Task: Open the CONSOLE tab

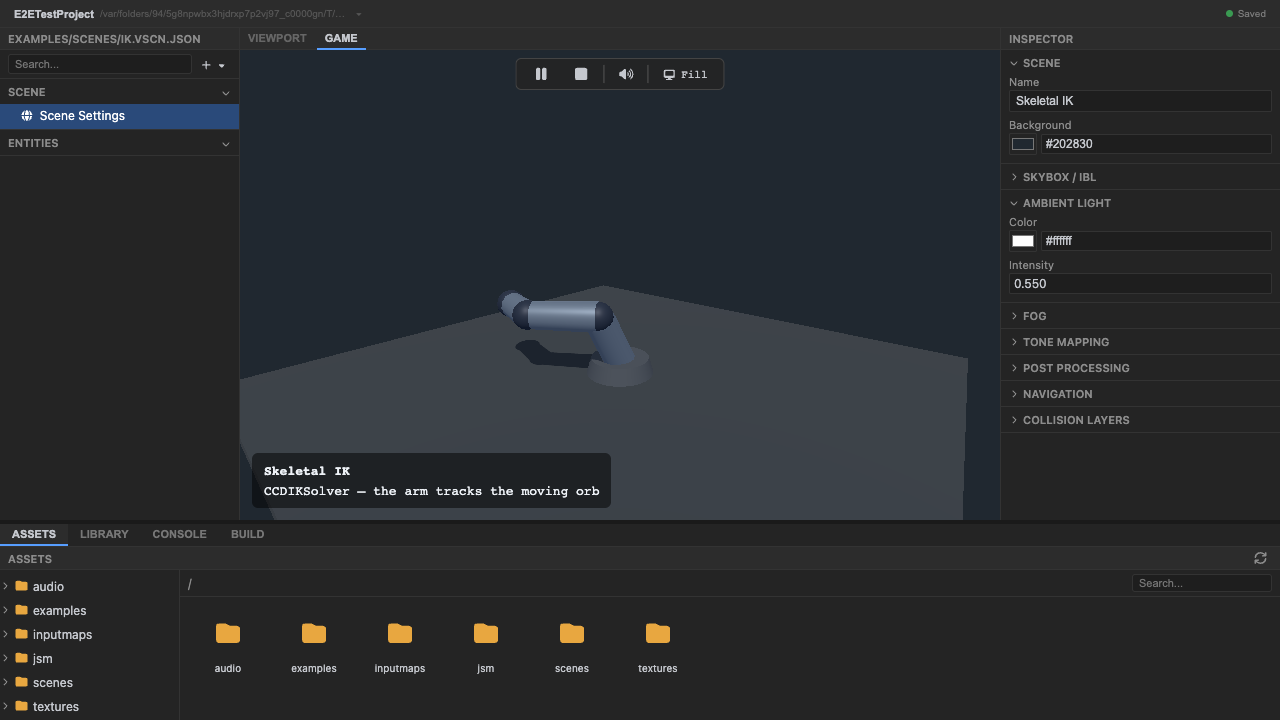Action: (x=179, y=534)
